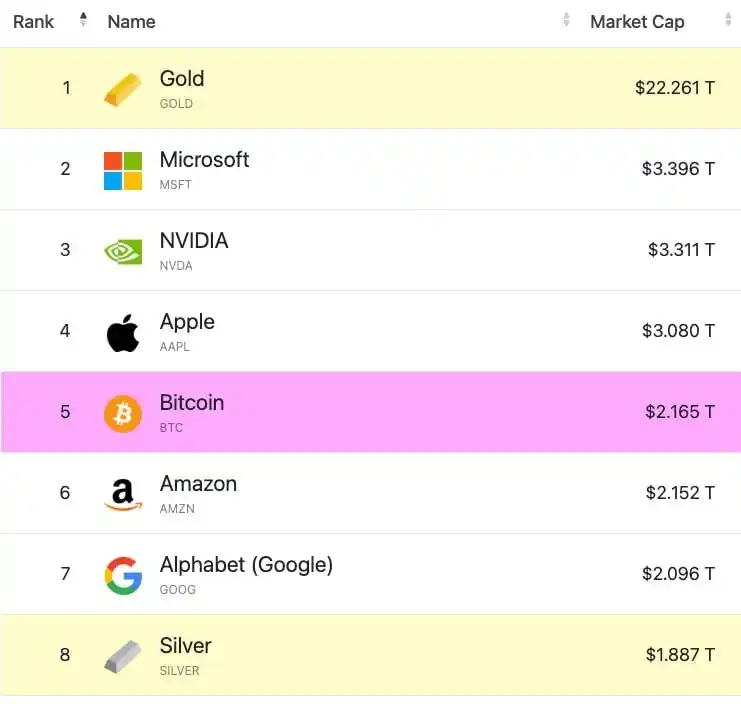741x704 pixels.
Task: Click the Google G logo icon
Action: point(123,575)
